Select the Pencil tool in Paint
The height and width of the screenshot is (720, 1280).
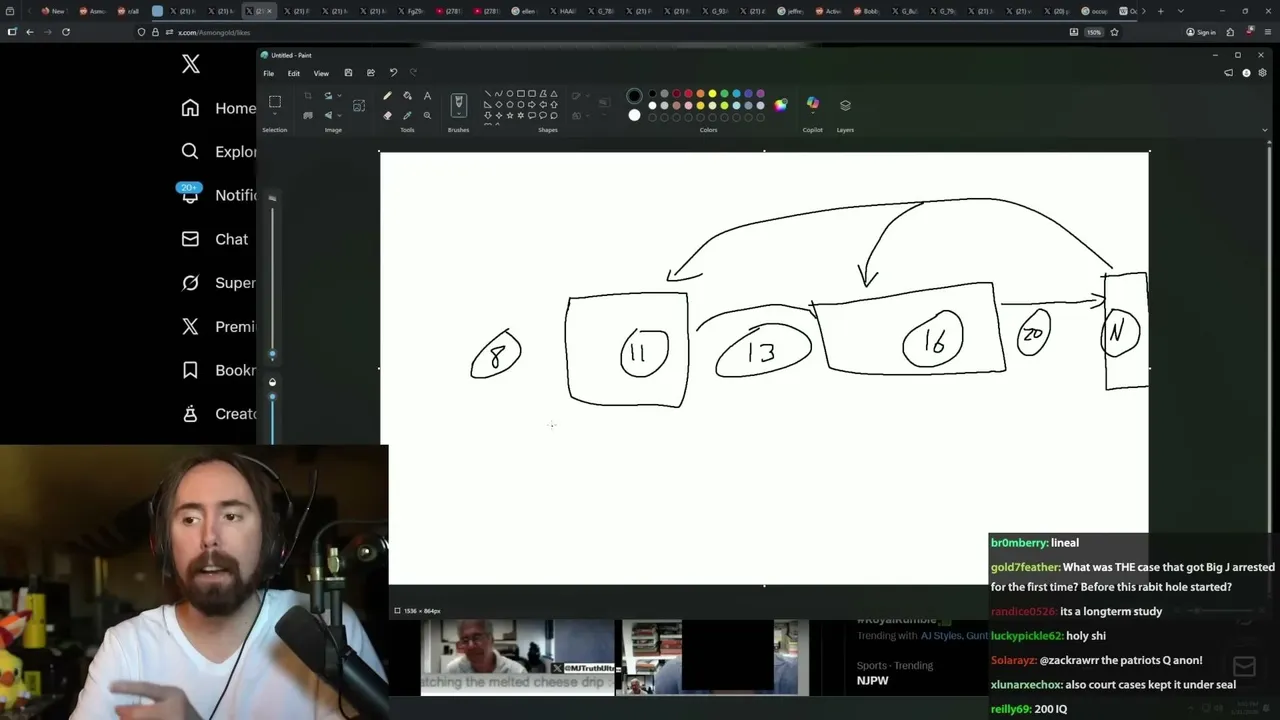coord(387,96)
